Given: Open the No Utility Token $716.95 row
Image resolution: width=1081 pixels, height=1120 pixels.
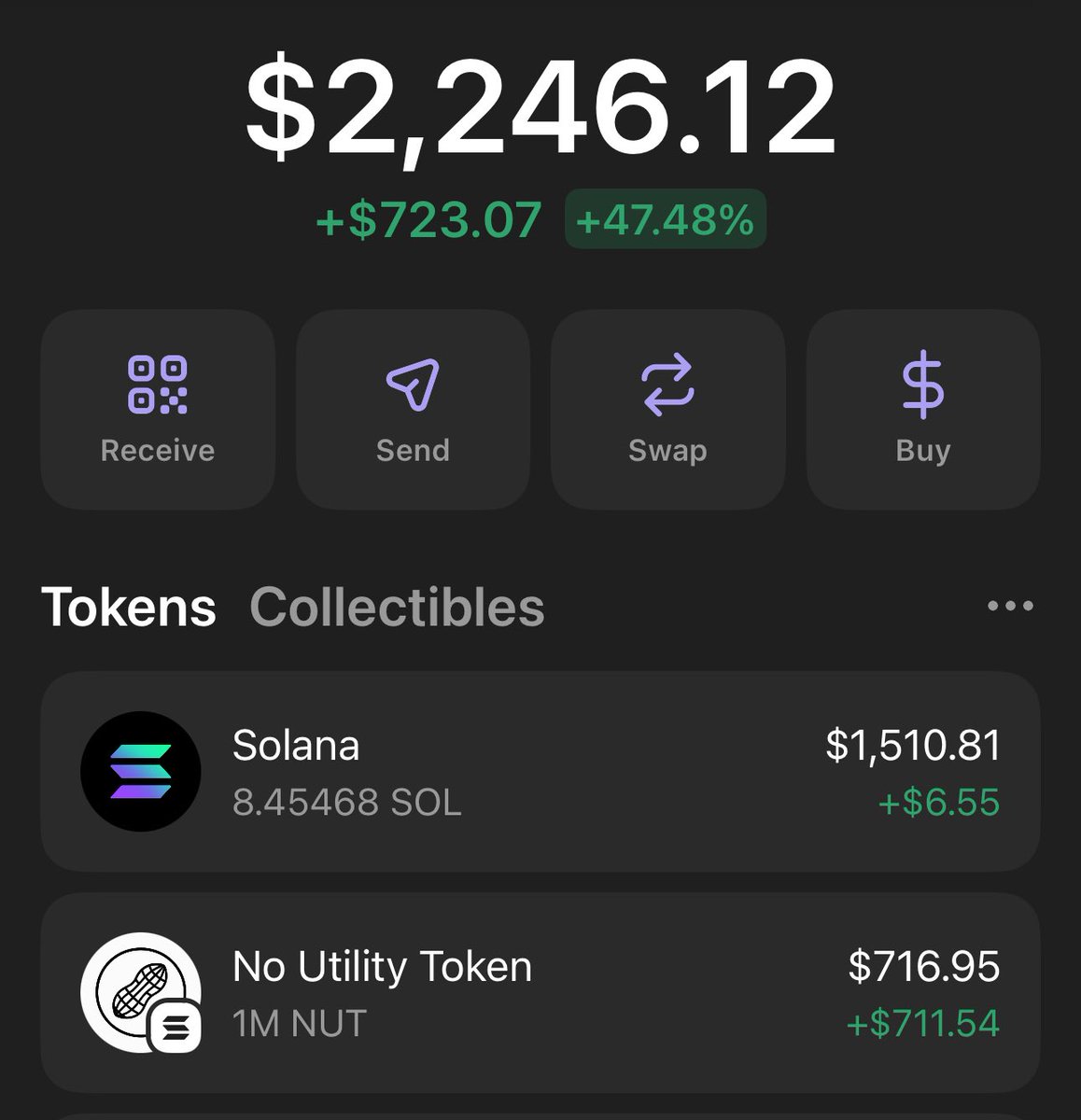Looking at the screenshot, I should 540,992.
